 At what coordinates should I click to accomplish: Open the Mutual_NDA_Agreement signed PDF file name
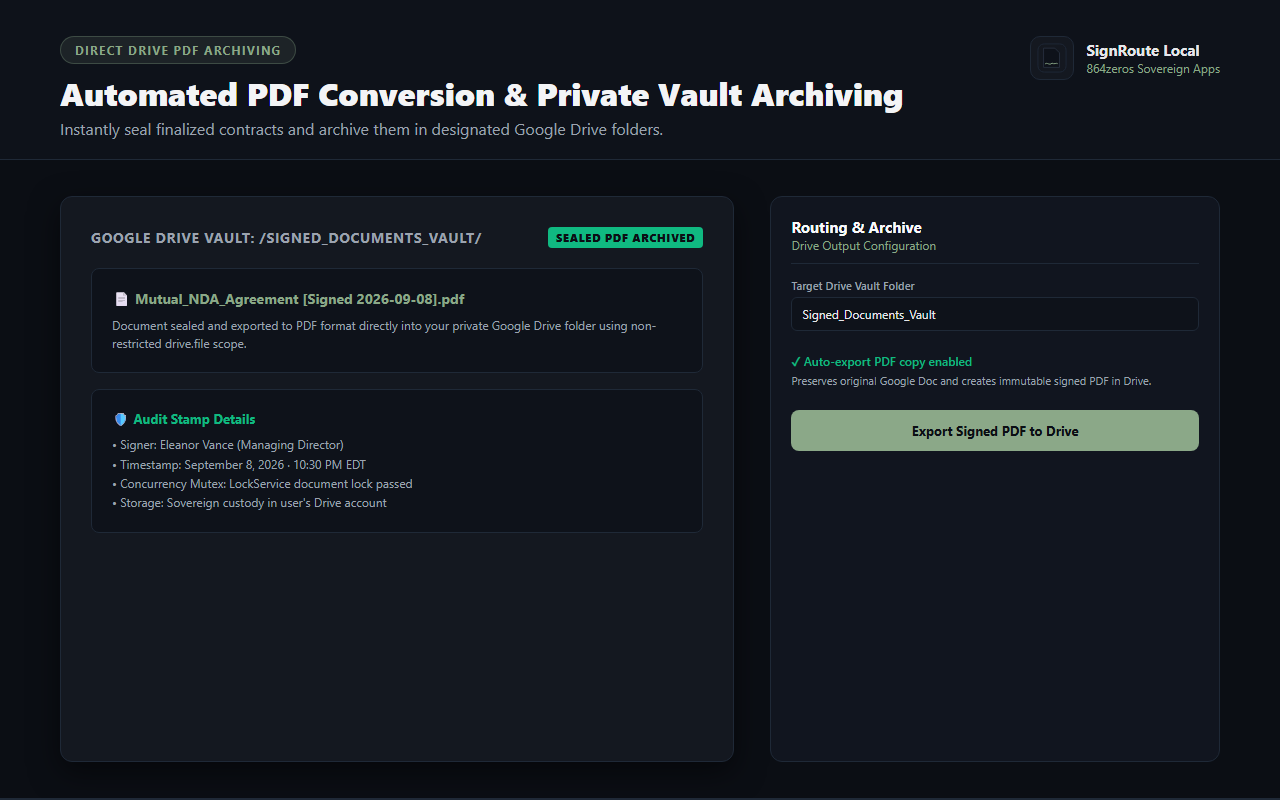pos(300,299)
